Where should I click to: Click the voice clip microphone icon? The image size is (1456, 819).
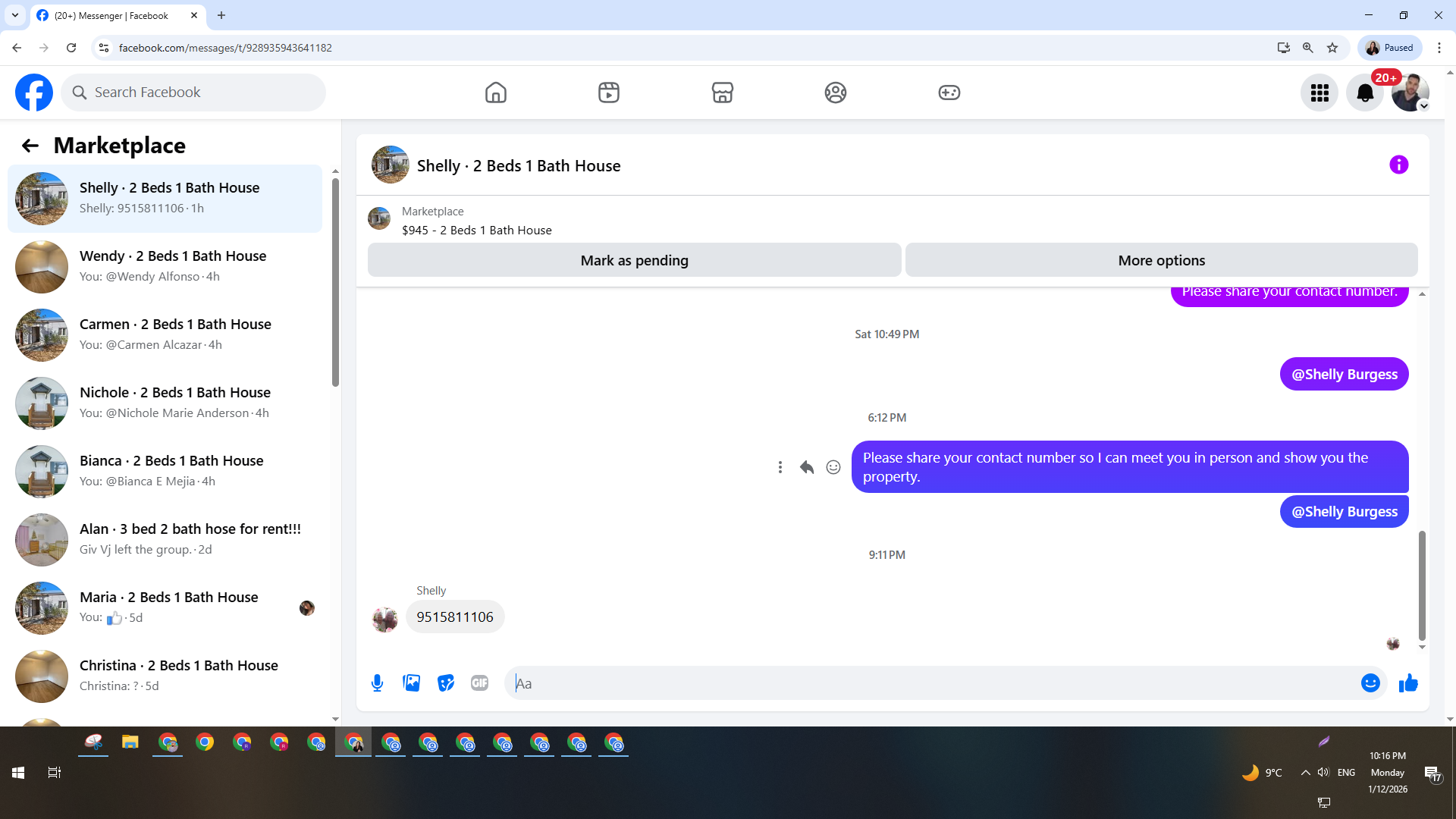click(377, 683)
